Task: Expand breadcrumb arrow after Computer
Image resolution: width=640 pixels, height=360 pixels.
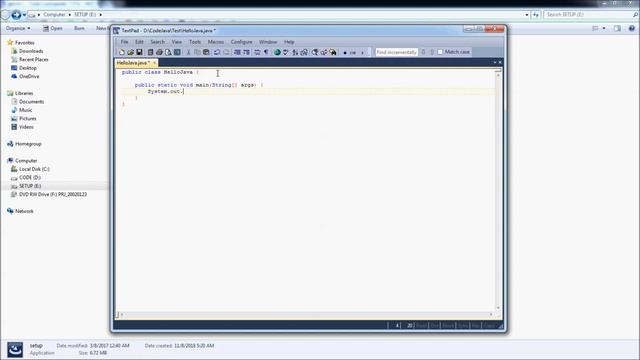Action: point(69,15)
